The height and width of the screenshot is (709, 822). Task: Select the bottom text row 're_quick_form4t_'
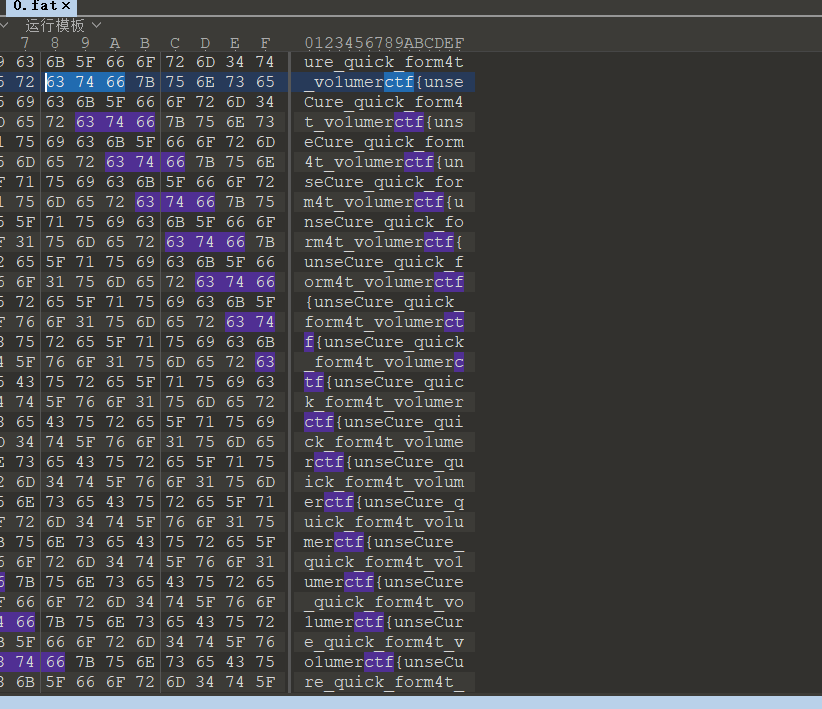384,682
